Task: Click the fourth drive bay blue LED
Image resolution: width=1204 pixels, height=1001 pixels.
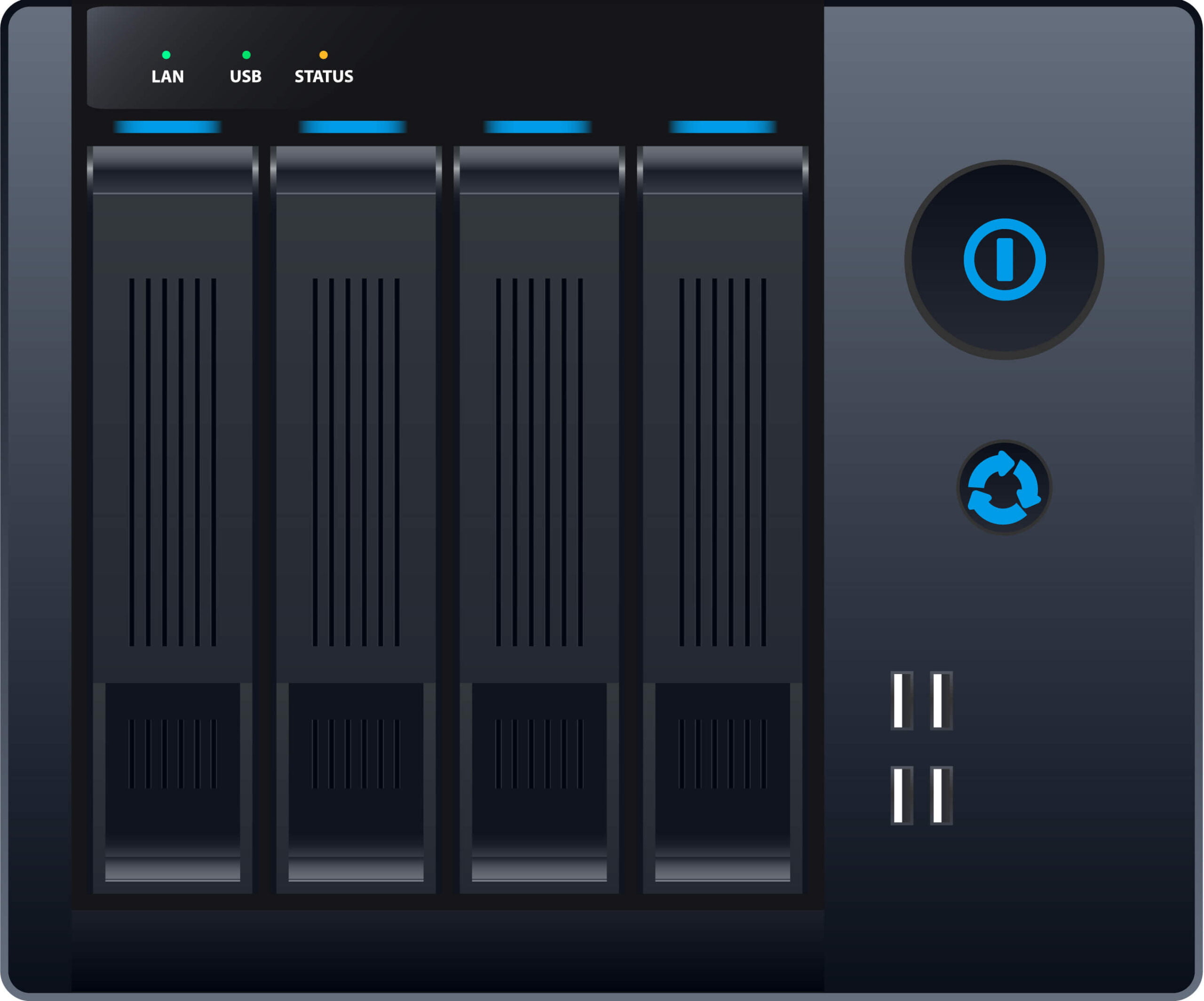Action: tap(722, 127)
